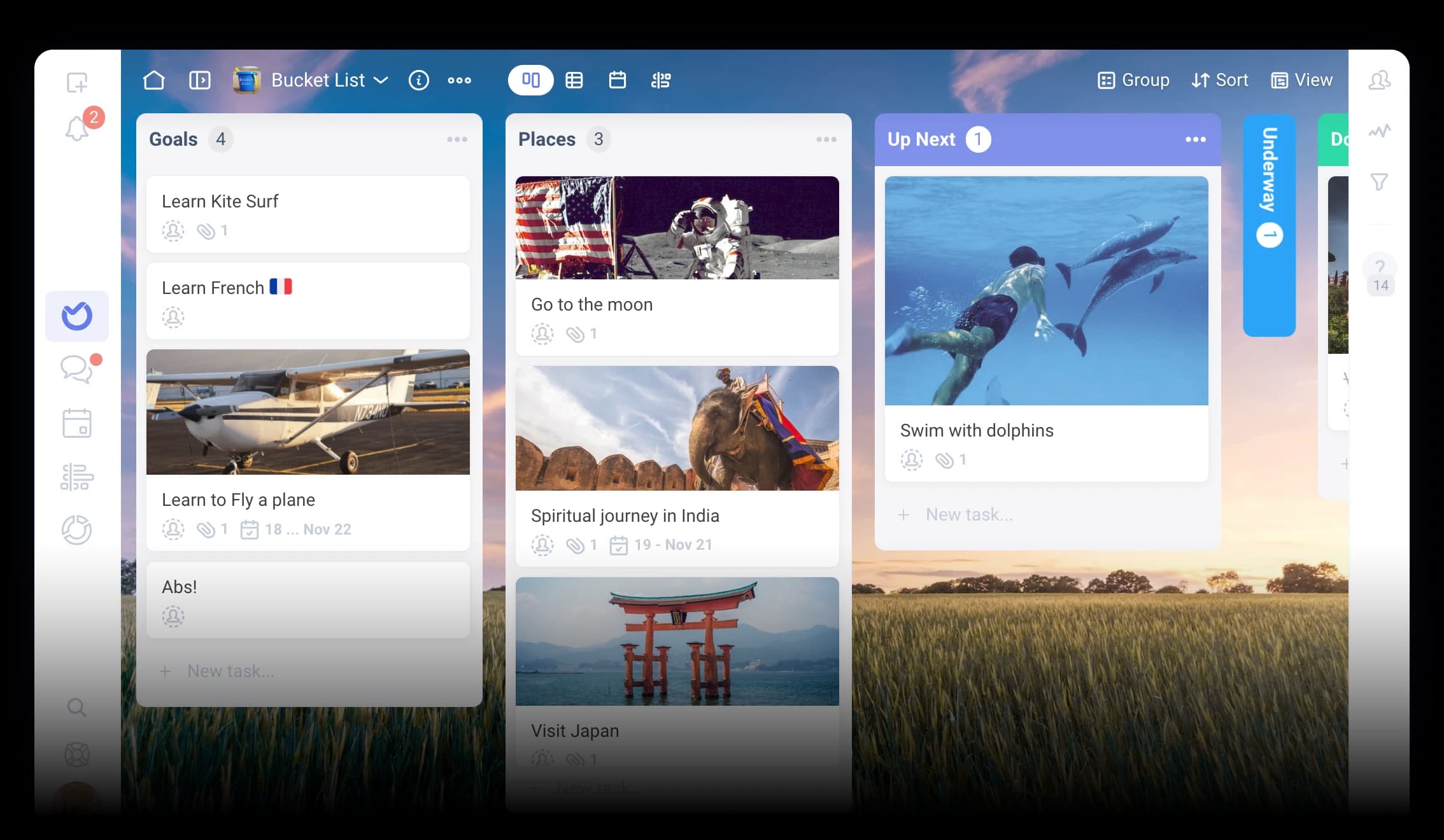The width and height of the screenshot is (1444, 840).
Task: Open the filter funnel icon
Action: point(1379,182)
